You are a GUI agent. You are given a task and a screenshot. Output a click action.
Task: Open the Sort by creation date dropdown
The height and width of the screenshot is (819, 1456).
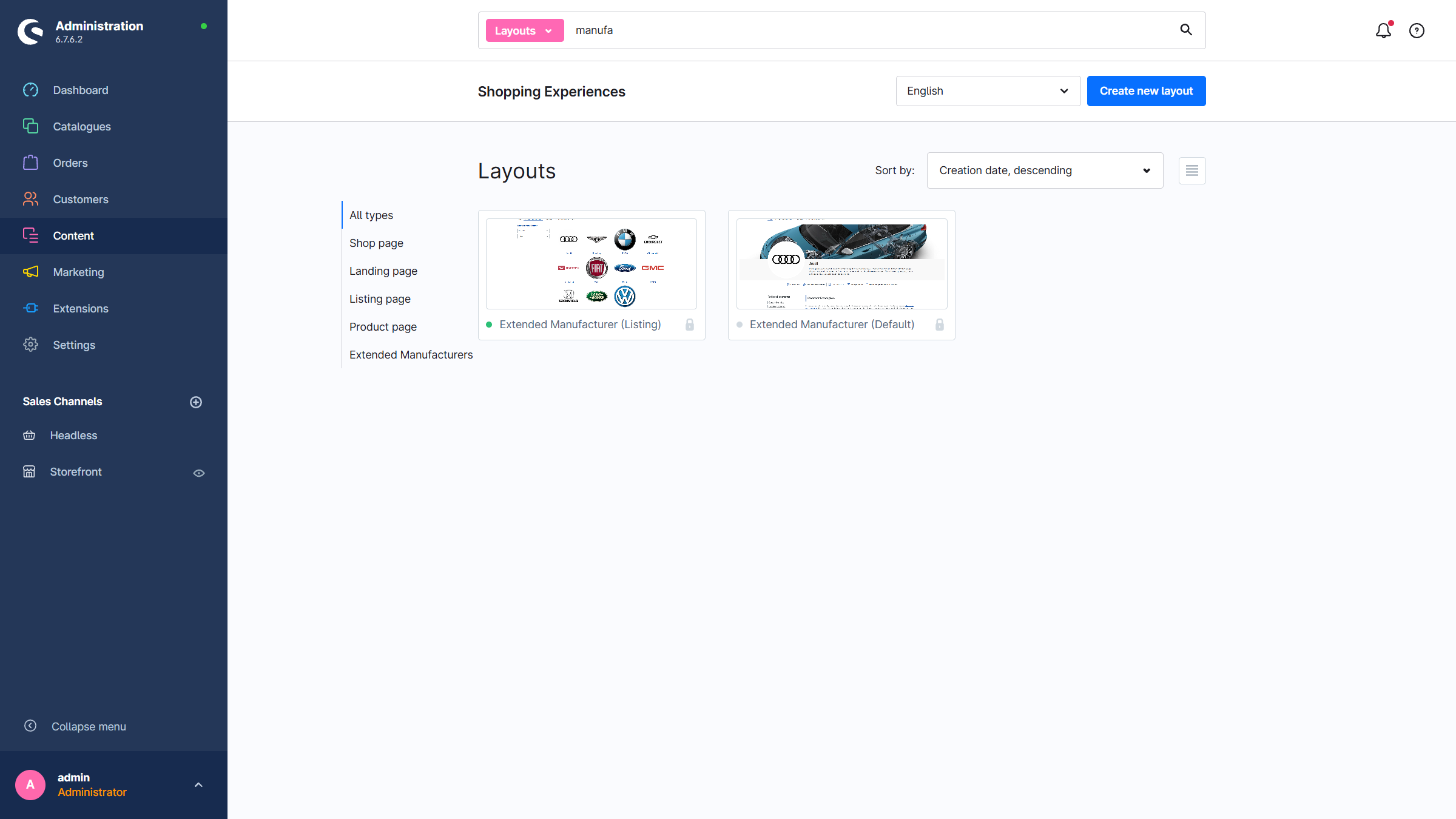[x=1045, y=170]
